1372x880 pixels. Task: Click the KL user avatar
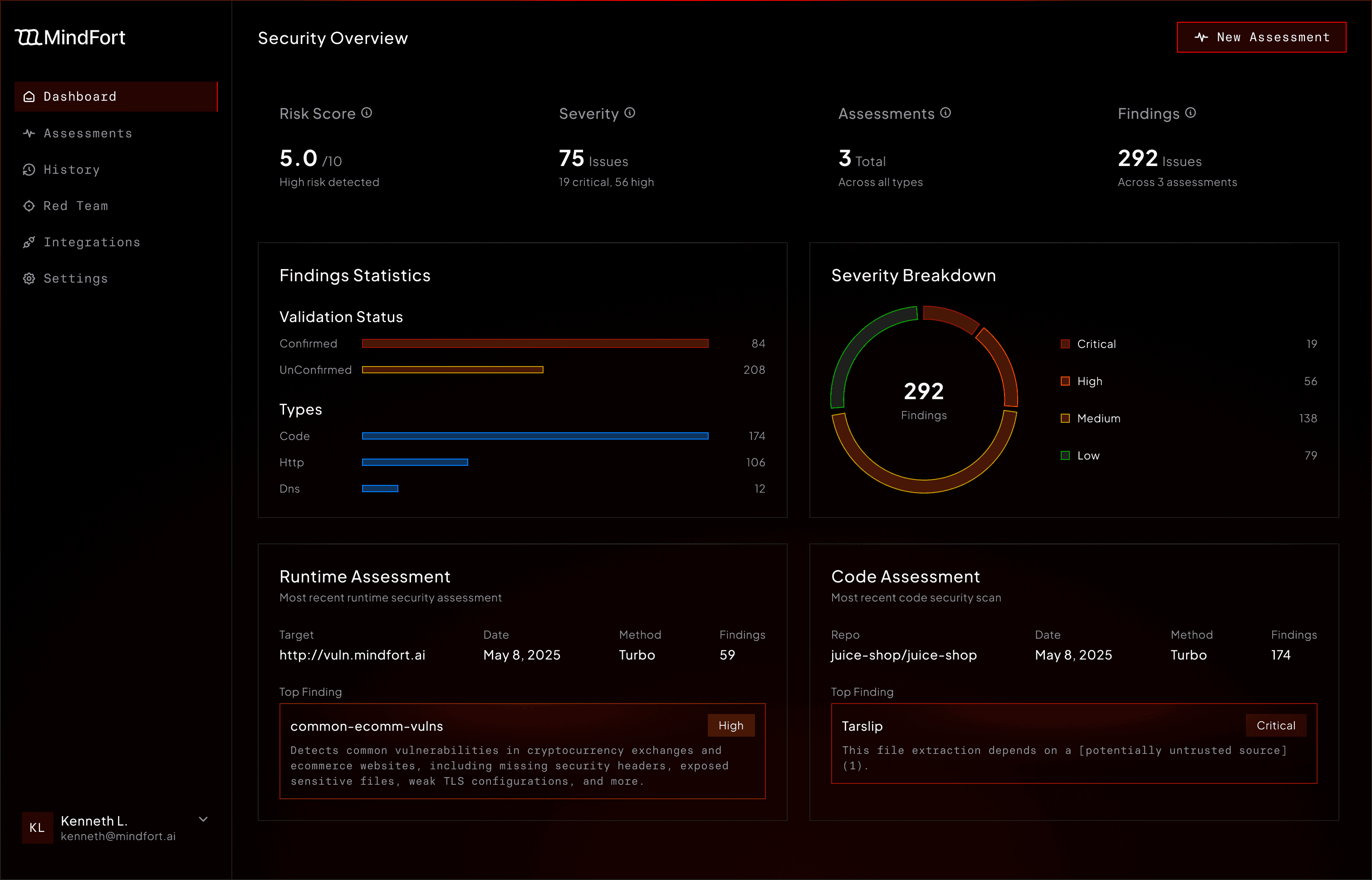coord(37,827)
